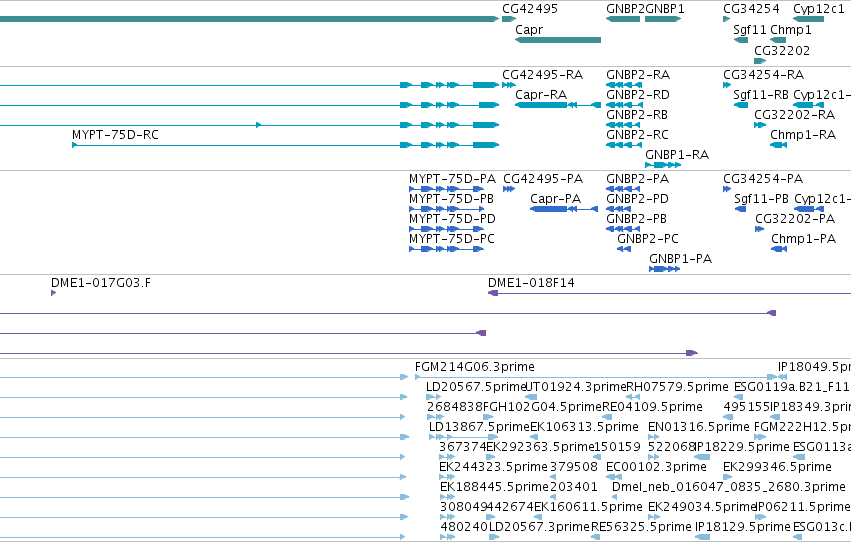
Task: Open transcript CG34254-RA
Action: coord(764,74)
